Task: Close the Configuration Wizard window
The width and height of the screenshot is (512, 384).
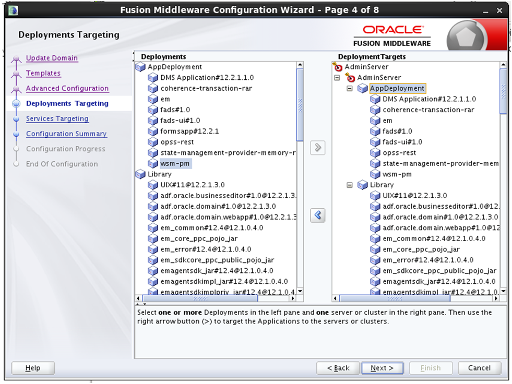Action: click(x=499, y=11)
